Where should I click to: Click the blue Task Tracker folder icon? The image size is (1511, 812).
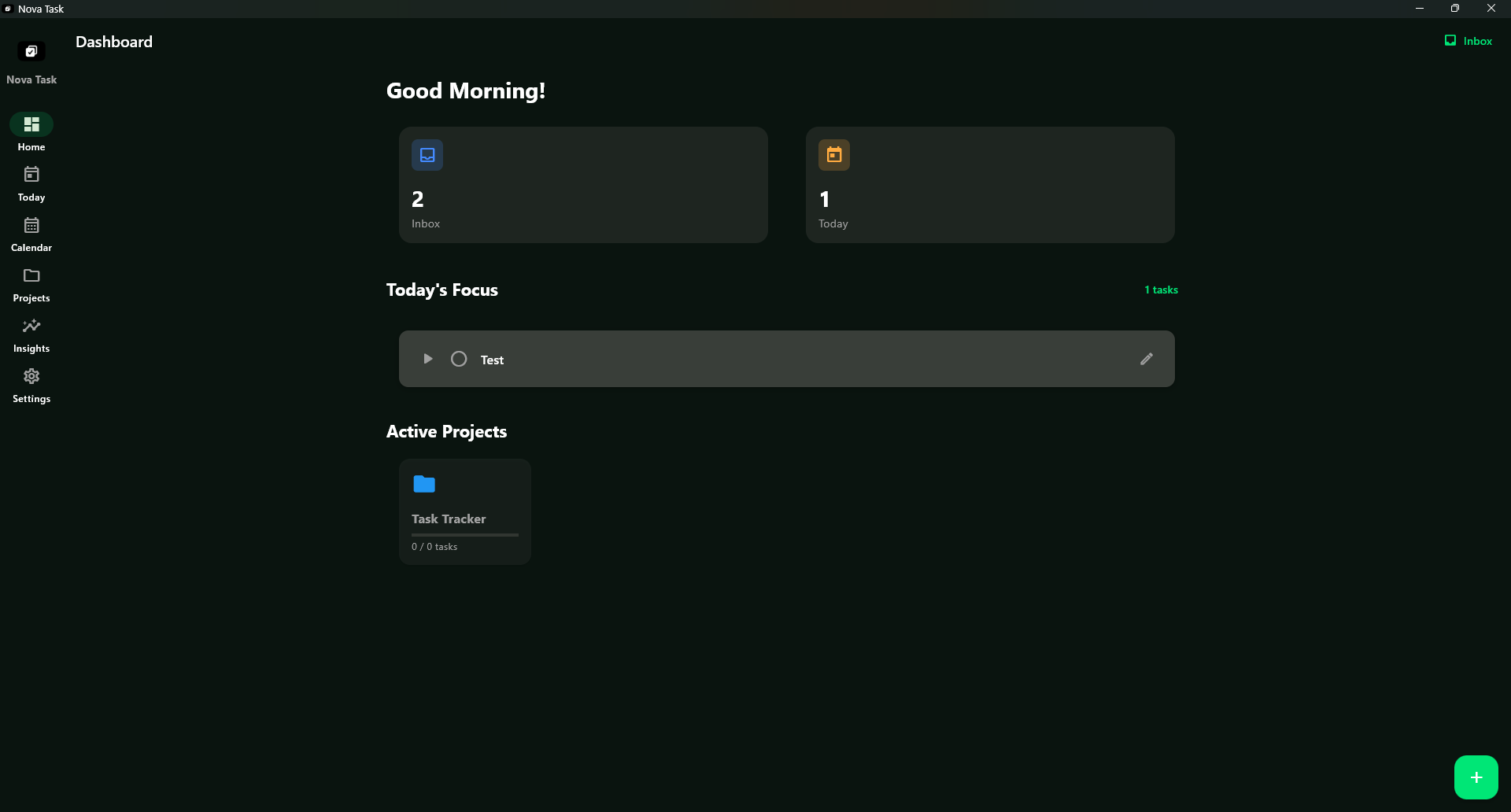pyautogui.click(x=424, y=484)
